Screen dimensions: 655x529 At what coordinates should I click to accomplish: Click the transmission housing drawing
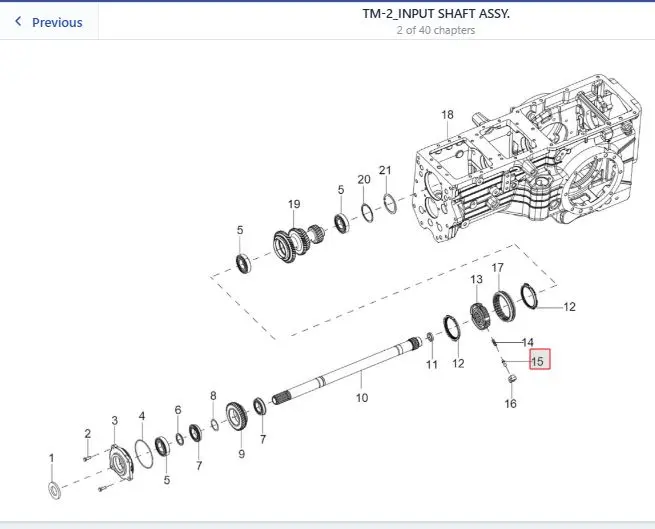click(527, 159)
